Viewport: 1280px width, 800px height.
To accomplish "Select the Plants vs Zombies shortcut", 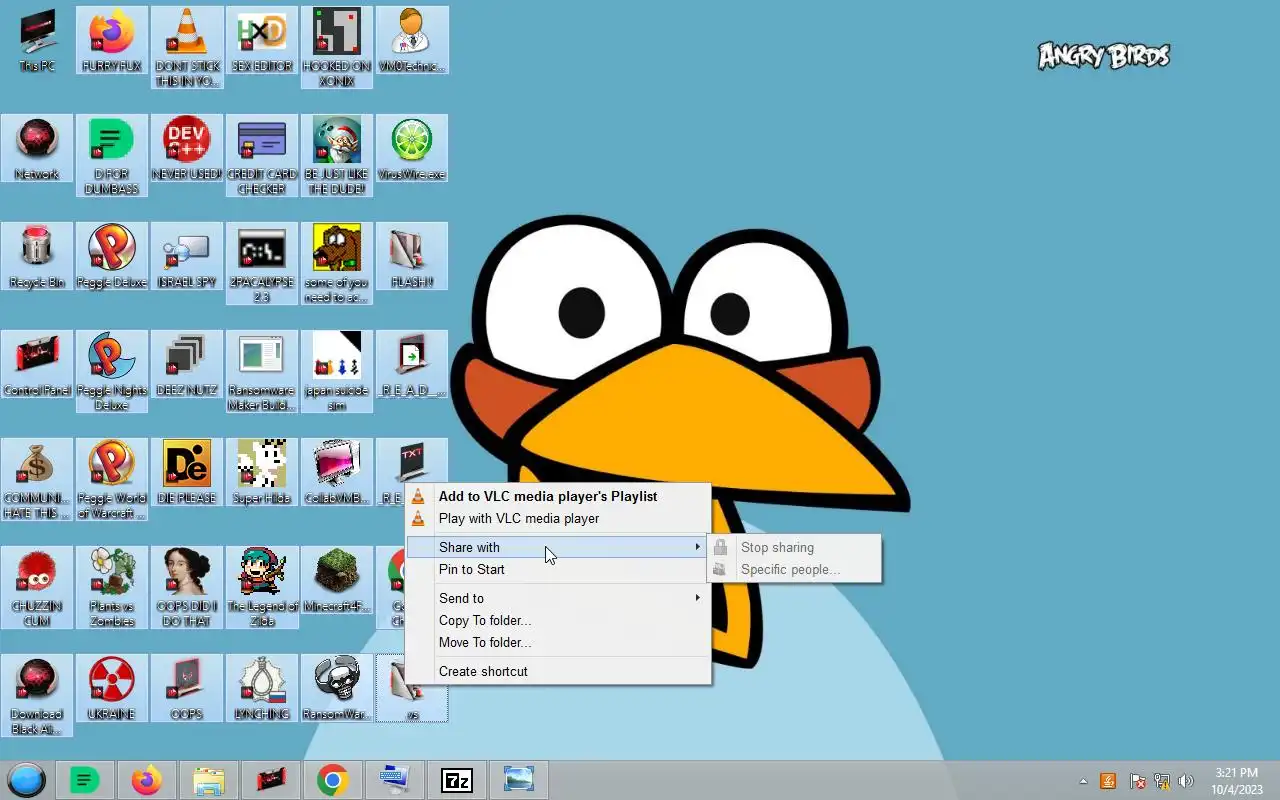I will 112,587.
